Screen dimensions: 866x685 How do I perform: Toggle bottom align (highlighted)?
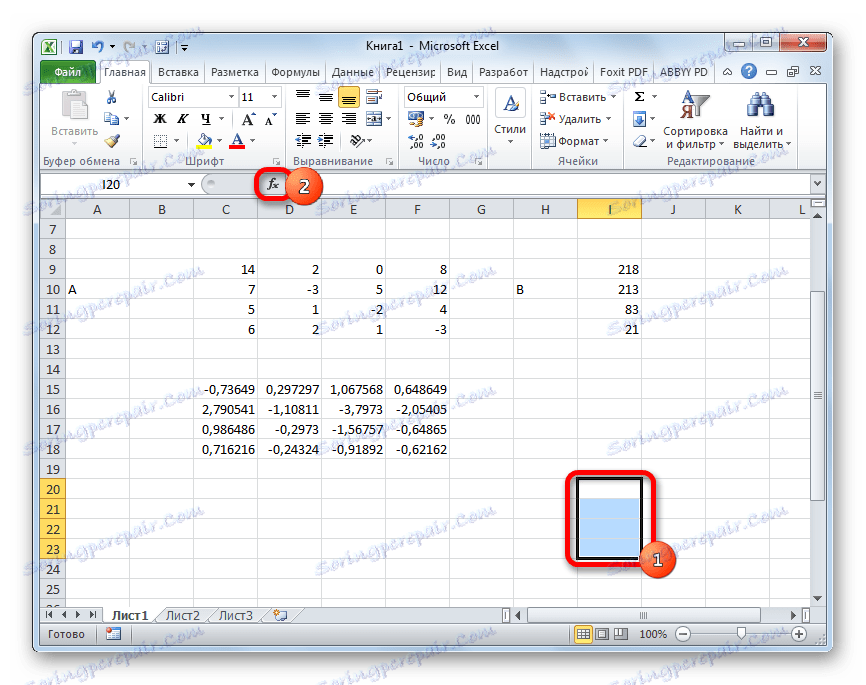pyautogui.click(x=349, y=98)
